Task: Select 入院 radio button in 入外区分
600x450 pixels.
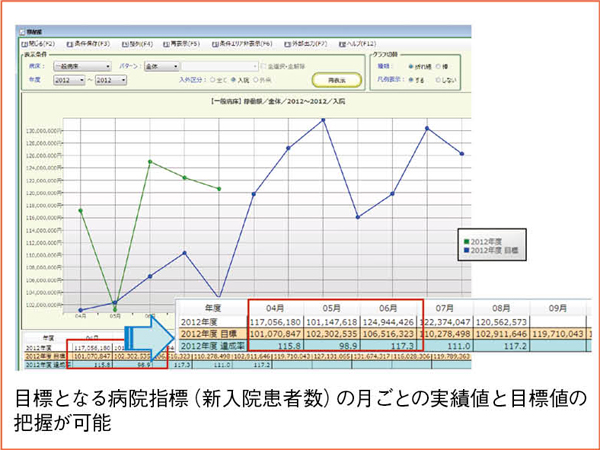Action: [x=232, y=79]
